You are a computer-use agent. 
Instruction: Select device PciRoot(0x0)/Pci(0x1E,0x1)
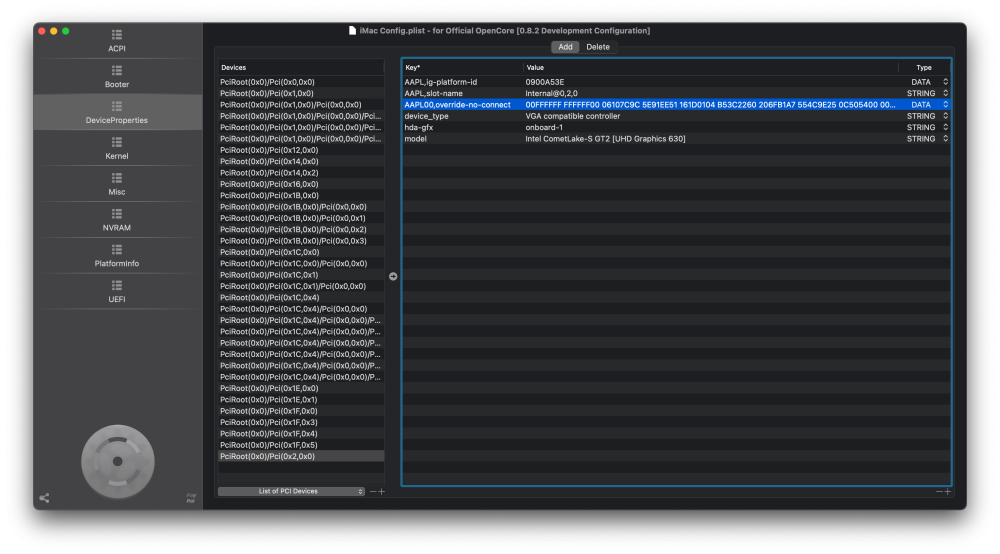click(x=300, y=400)
